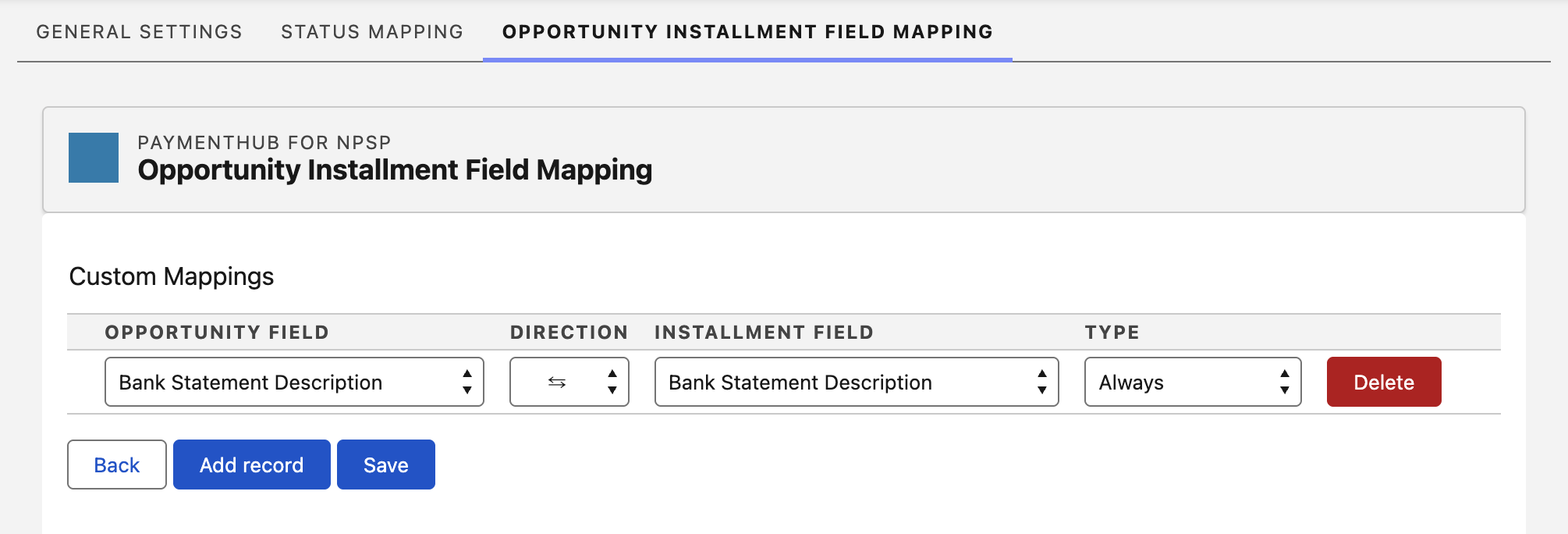
Task: Delete the Bank Statement Description mapping
Action: tap(1383, 382)
